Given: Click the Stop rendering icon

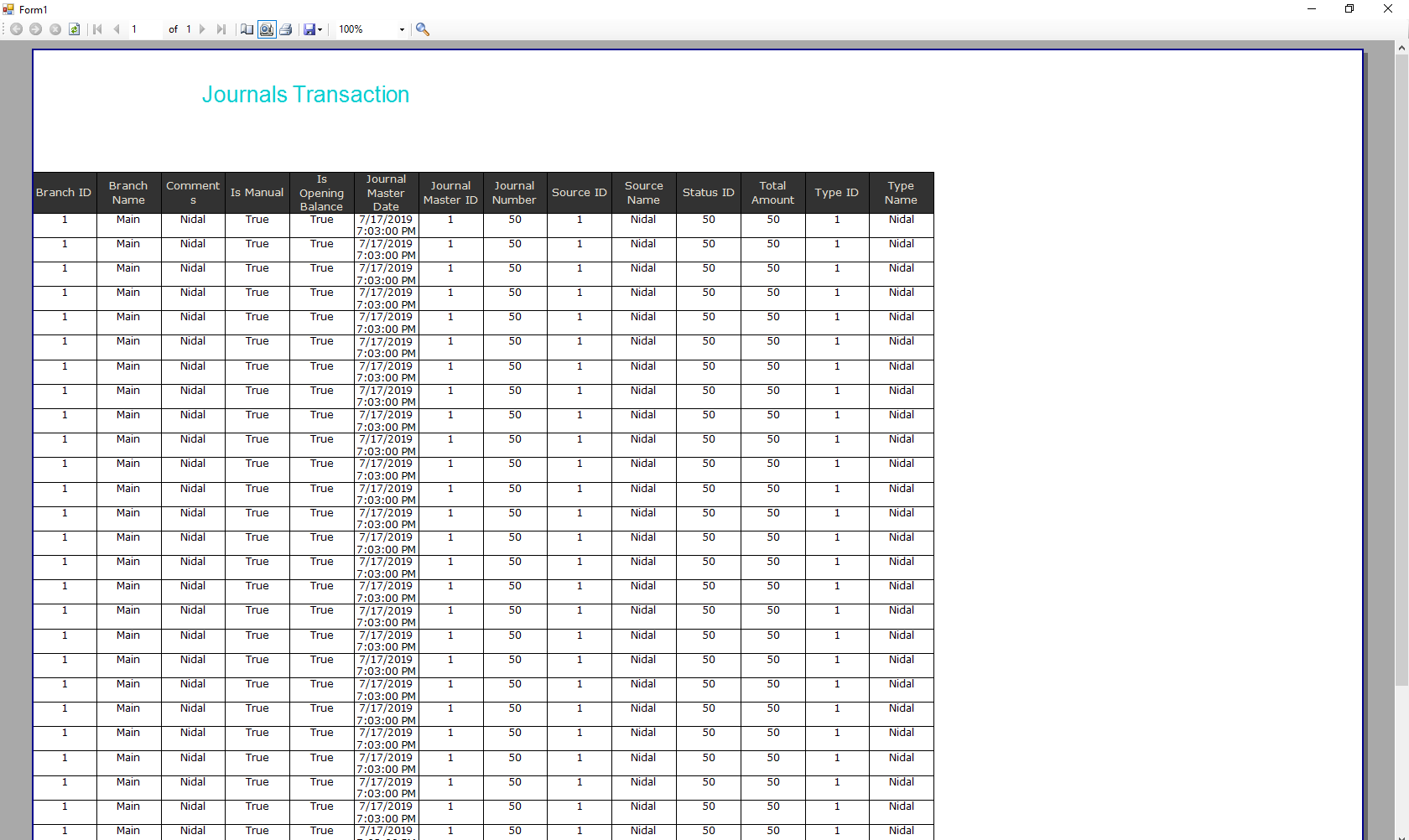Looking at the screenshot, I should click(x=55, y=29).
